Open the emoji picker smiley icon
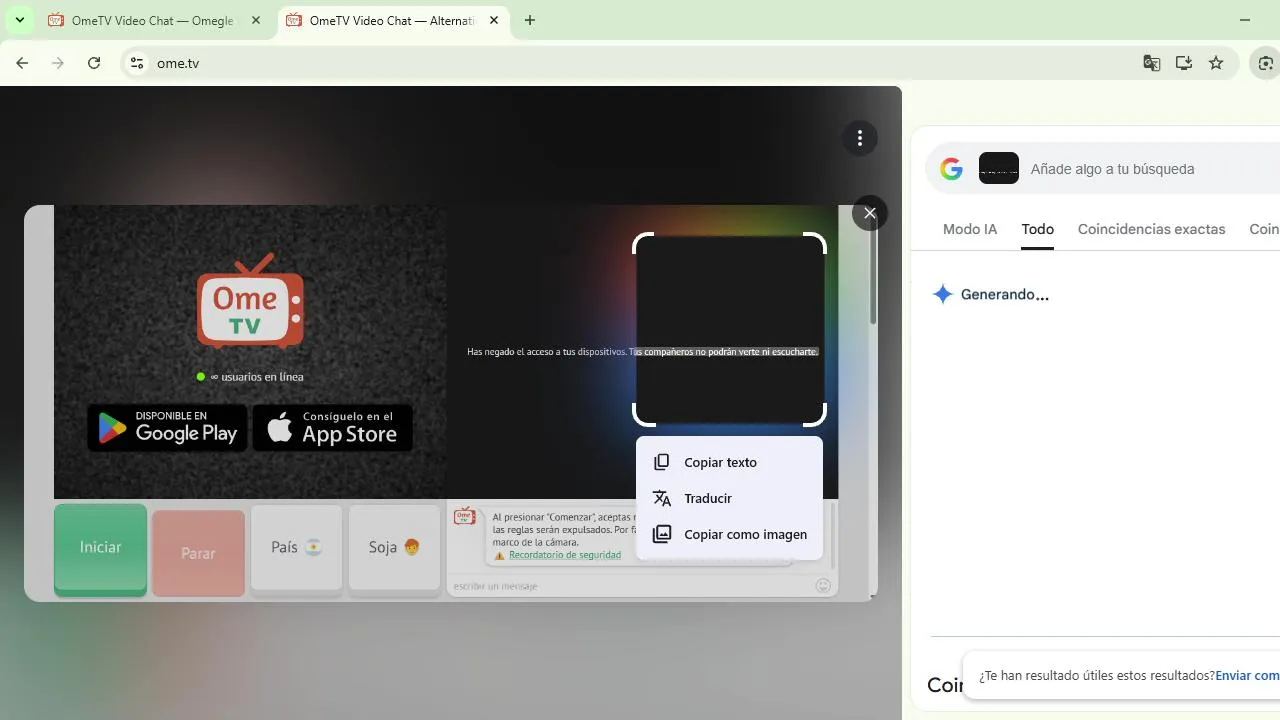Viewport: 1280px width, 720px height. (x=823, y=586)
